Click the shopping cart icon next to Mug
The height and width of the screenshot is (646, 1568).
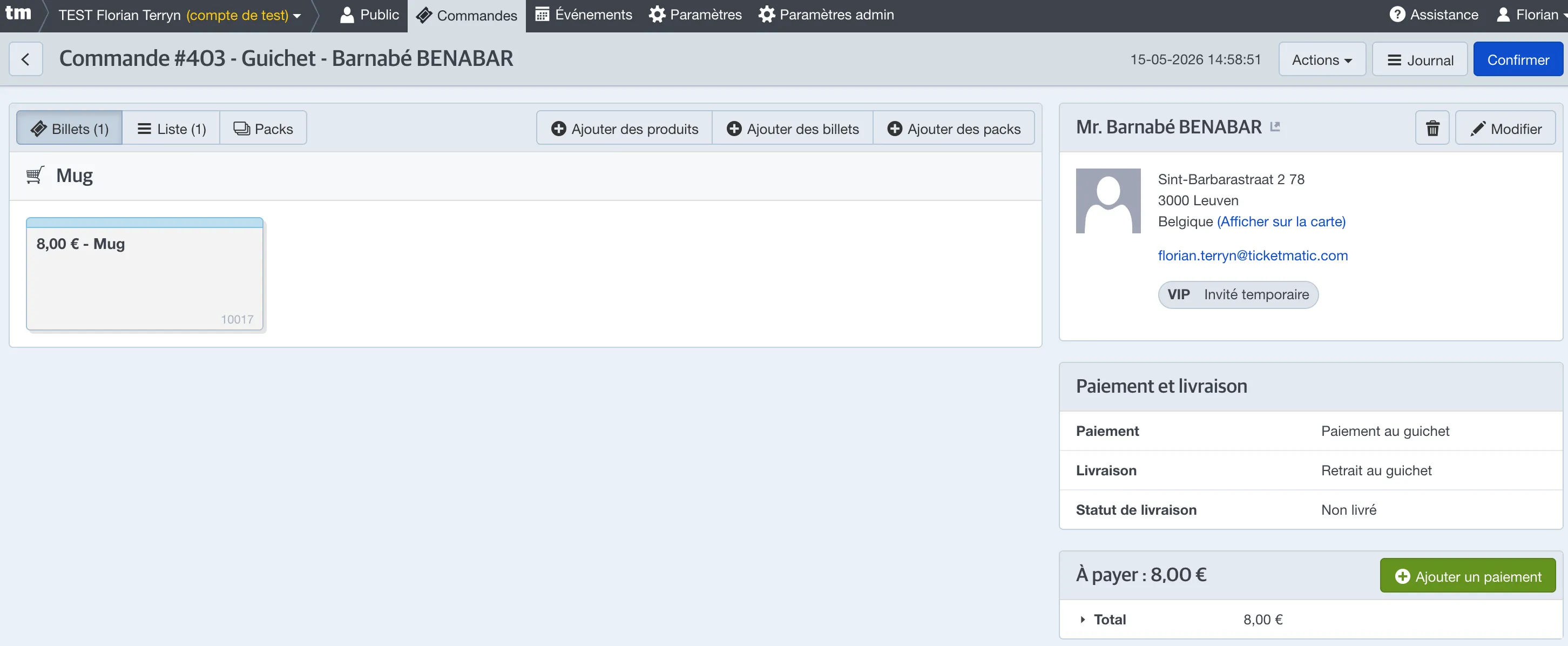point(35,176)
